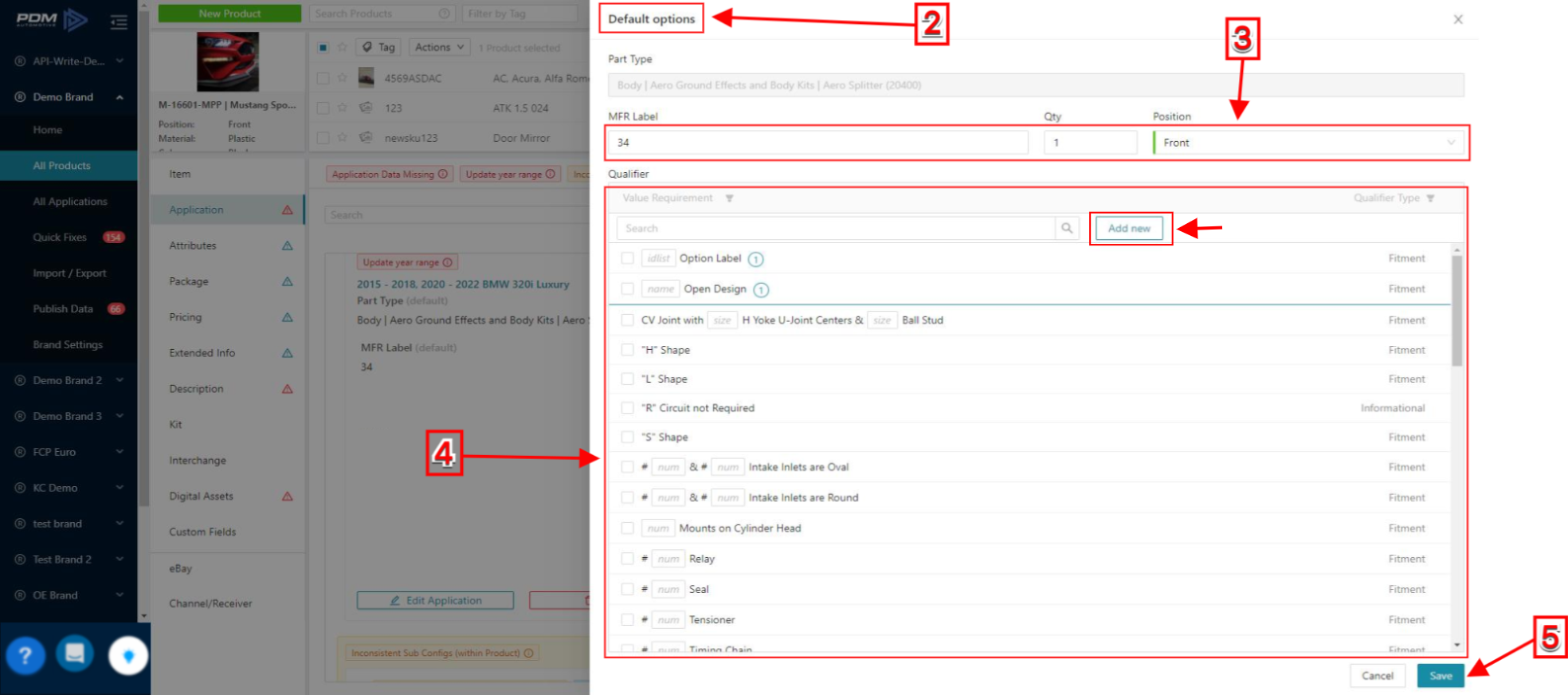Click the warning triangle beside Digital Assets

[x=288, y=497]
